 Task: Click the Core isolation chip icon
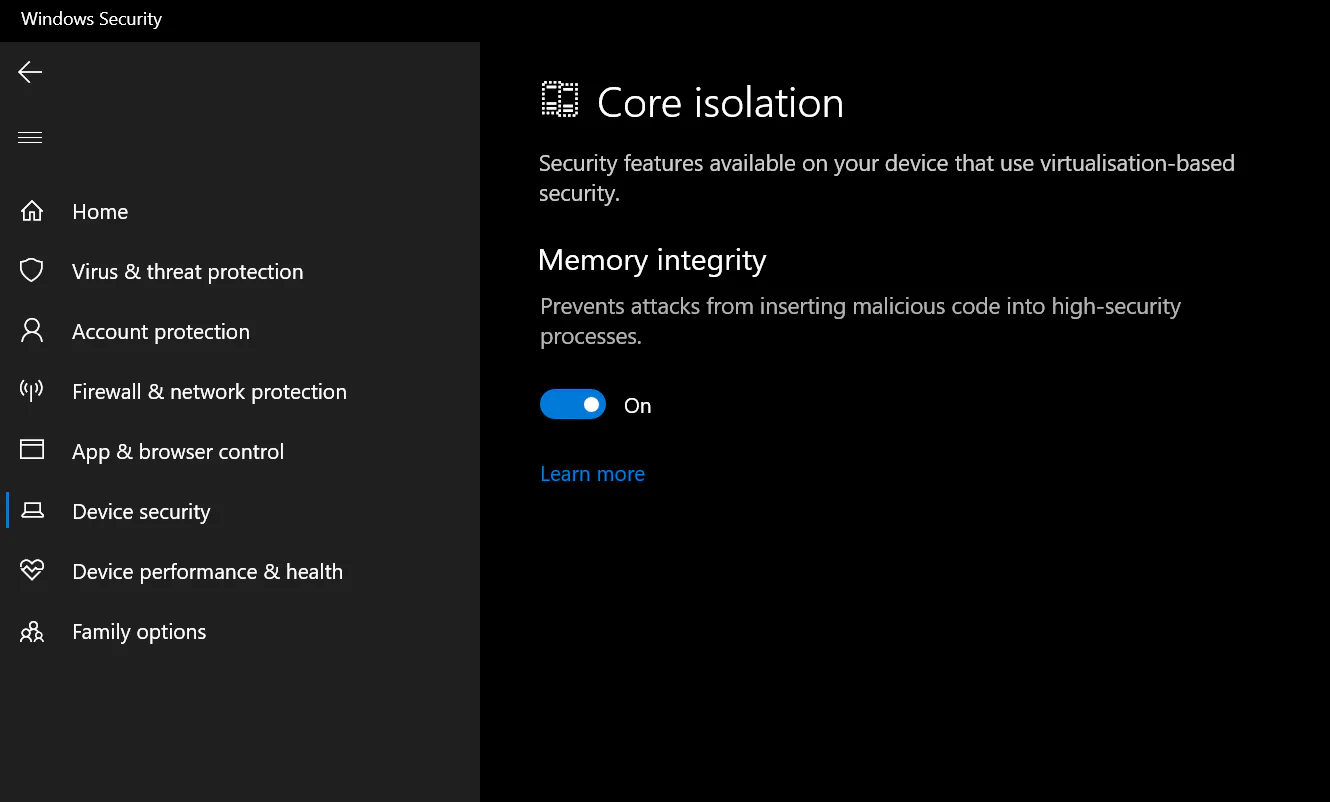pos(560,99)
